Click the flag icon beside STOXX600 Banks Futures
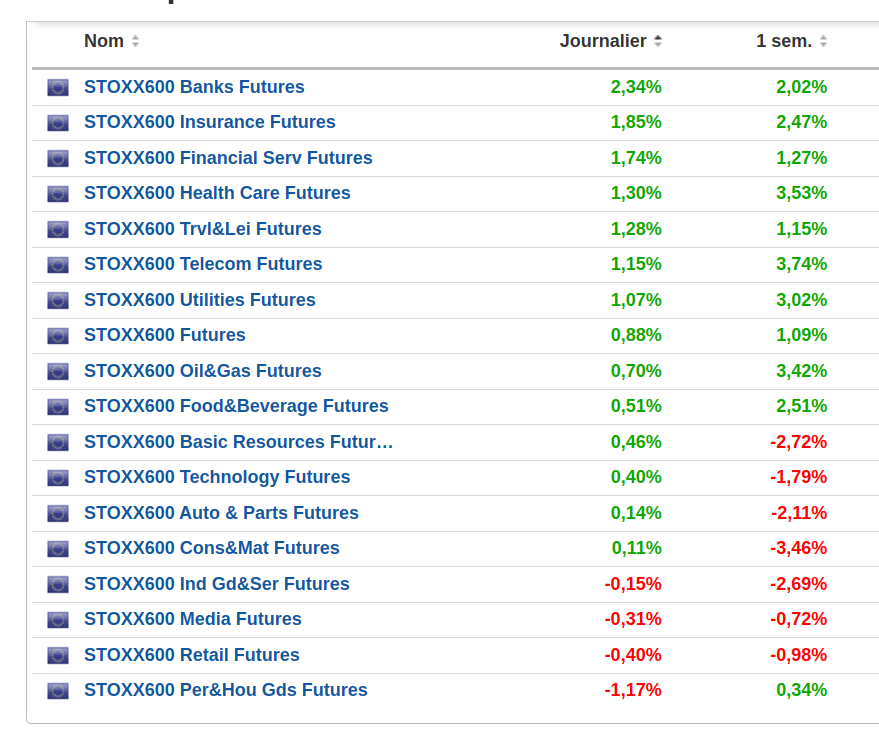879x745 pixels. click(x=58, y=88)
